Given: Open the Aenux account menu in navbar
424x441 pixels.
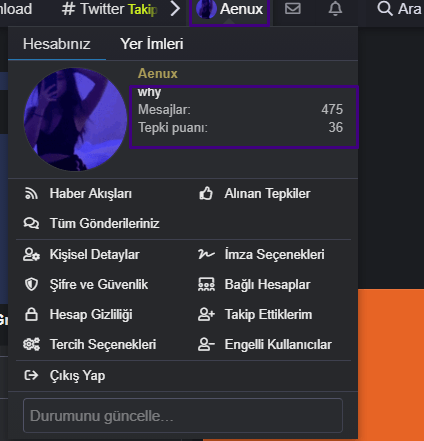Looking at the screenshot, I should [229, 9].
